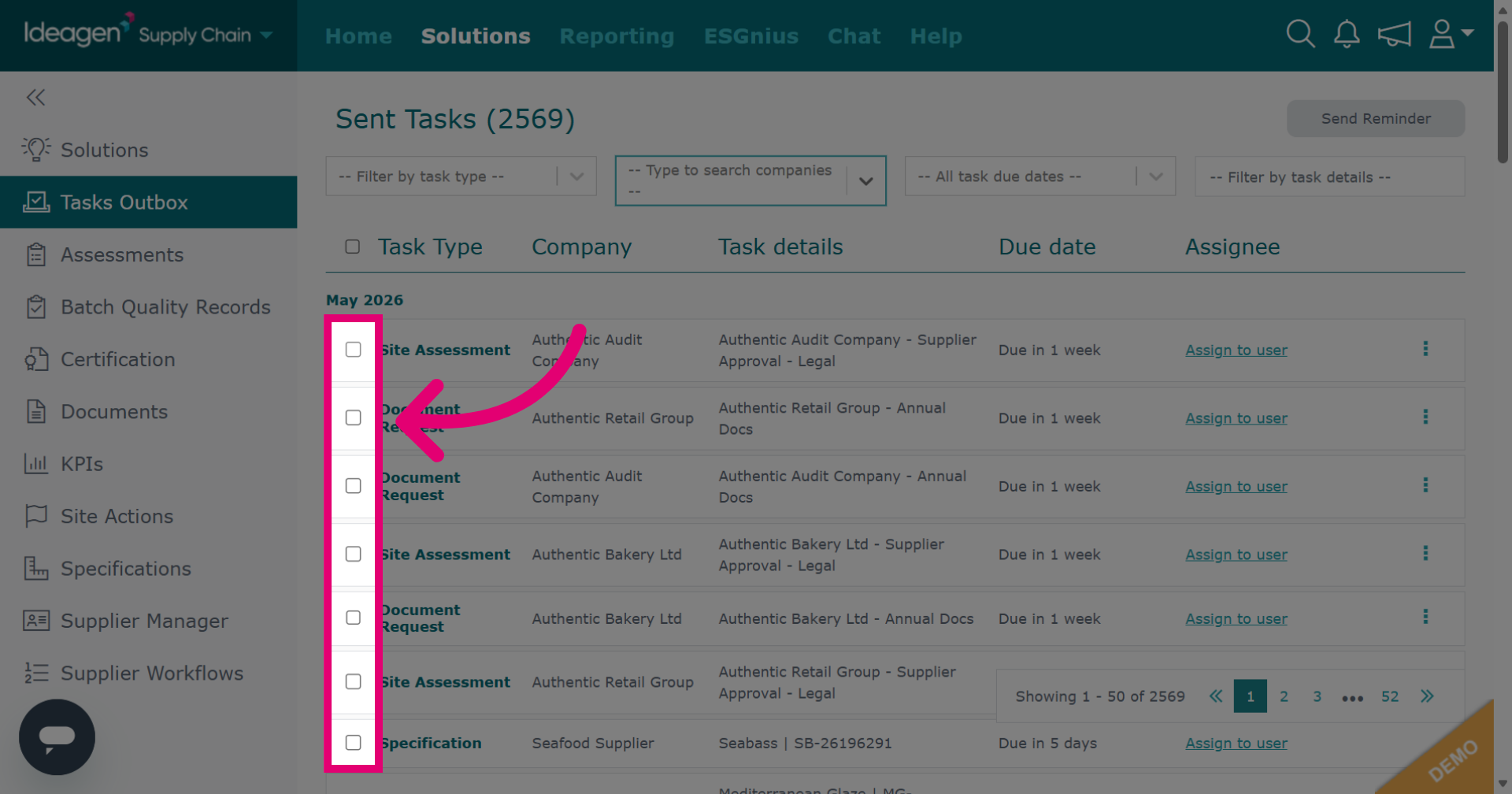This screenshot has height=794, width=1512.
Task: Click the Batch Quality Records icon
Action: coord(35,306)
